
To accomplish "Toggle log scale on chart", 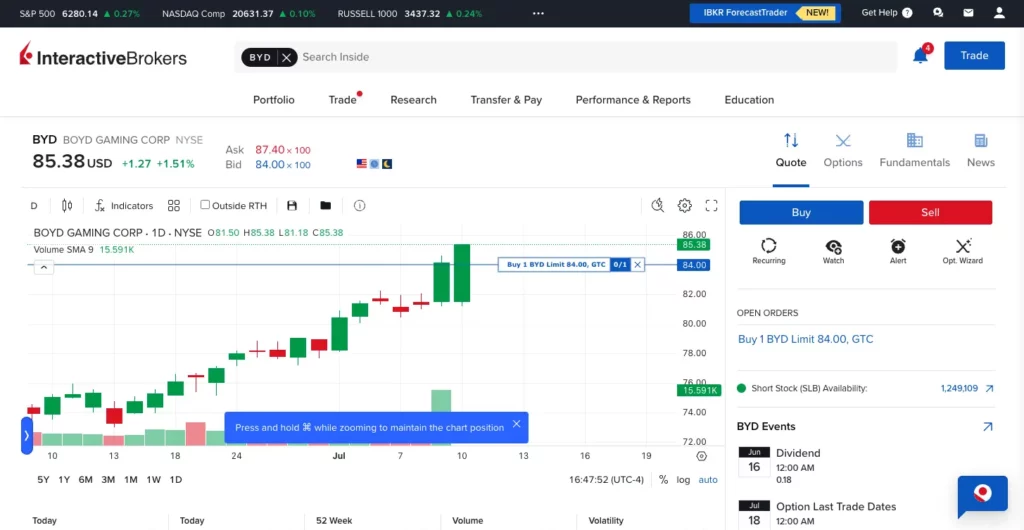I will [683, 480].
